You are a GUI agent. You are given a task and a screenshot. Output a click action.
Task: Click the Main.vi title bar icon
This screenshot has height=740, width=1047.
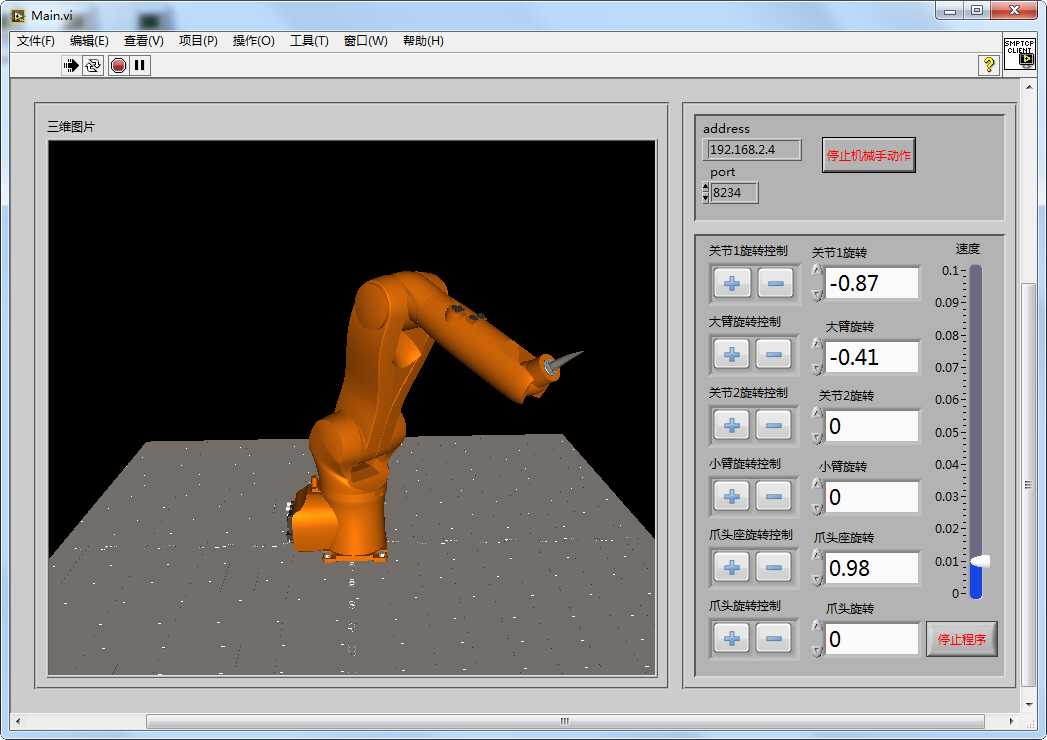pyautogui.click(x=18, y=15)
